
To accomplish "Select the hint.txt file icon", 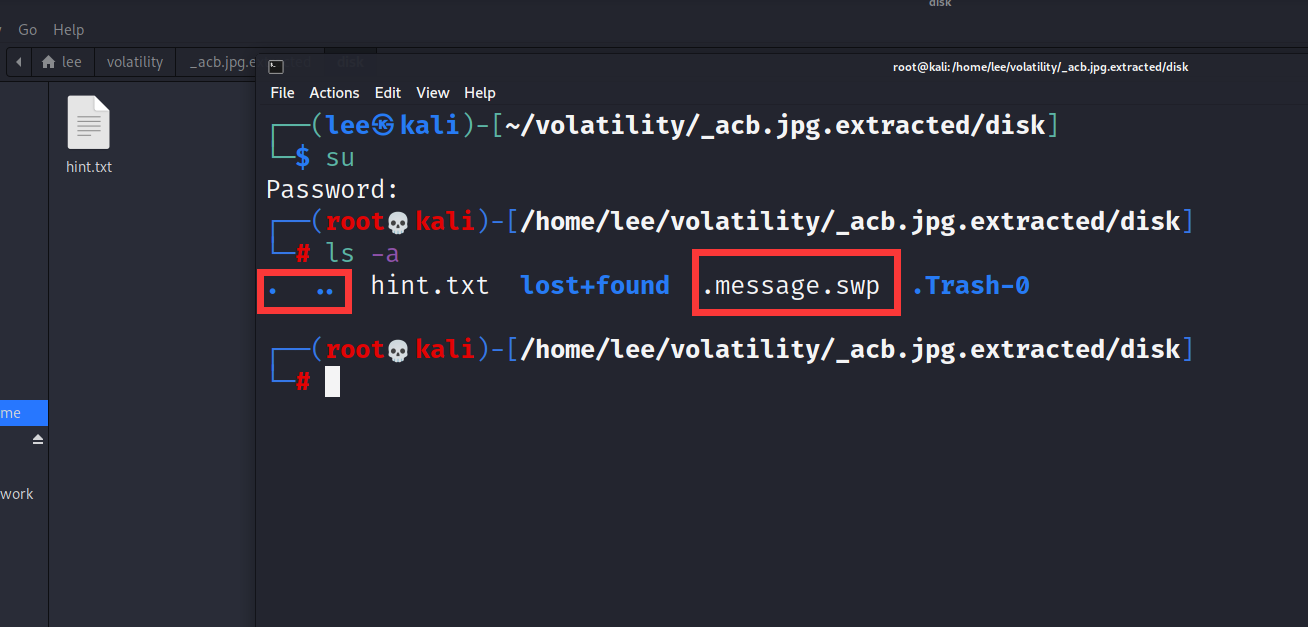I will [x=89, y=123].
